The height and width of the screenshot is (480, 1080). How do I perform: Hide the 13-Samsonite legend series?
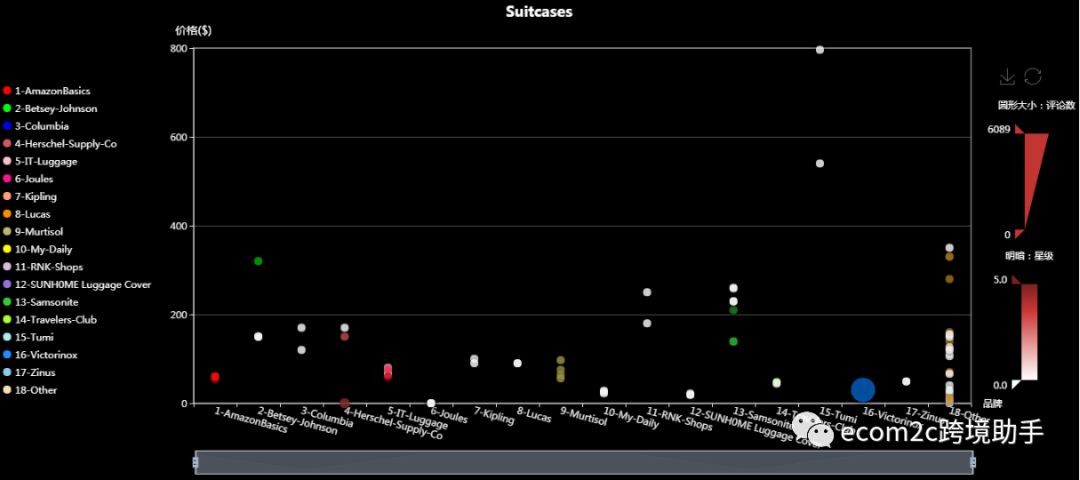click(x=41, y=302)
